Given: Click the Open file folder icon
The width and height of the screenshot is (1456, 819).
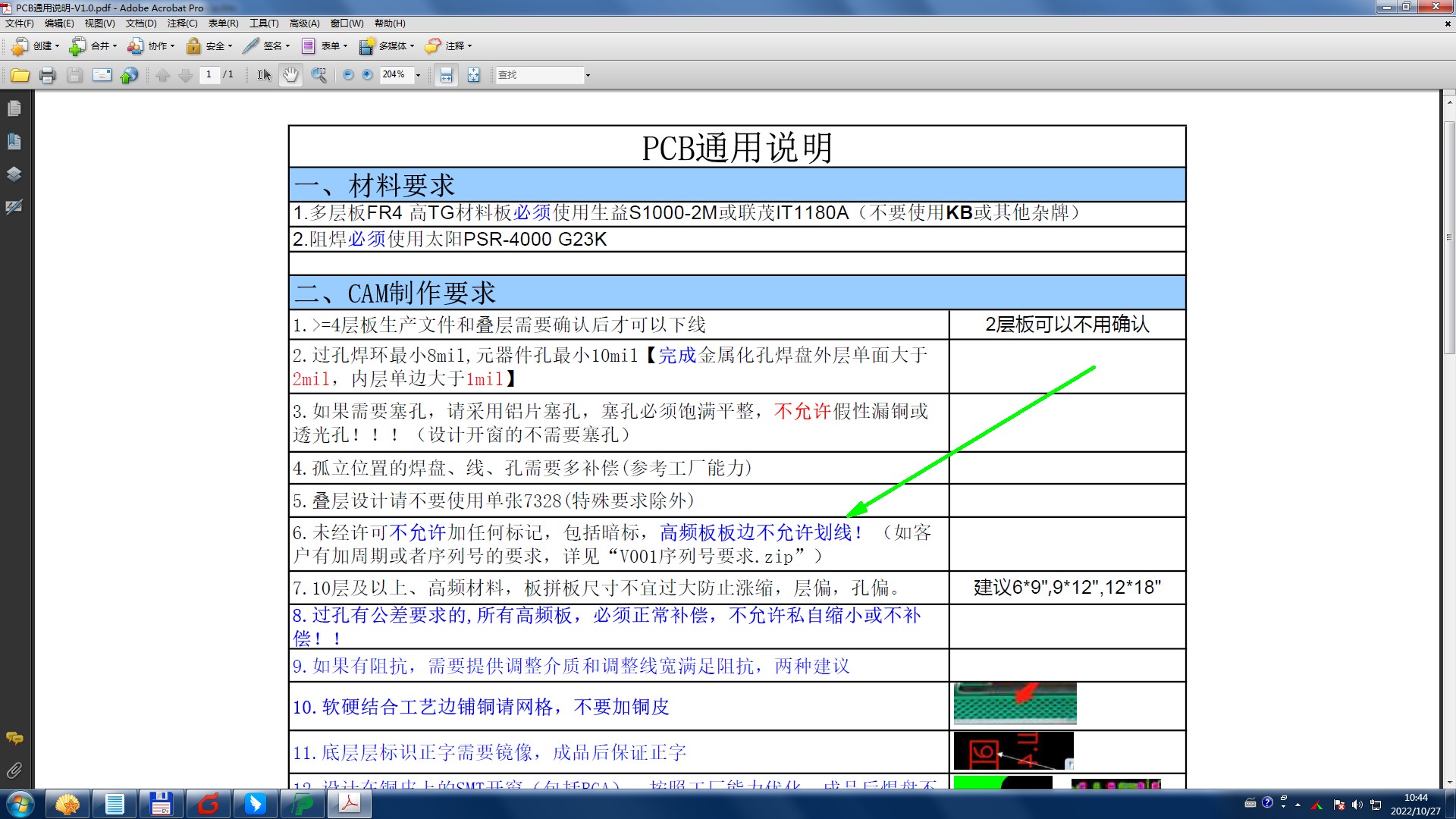Looking at the screenshot, I should click(20, 75).
